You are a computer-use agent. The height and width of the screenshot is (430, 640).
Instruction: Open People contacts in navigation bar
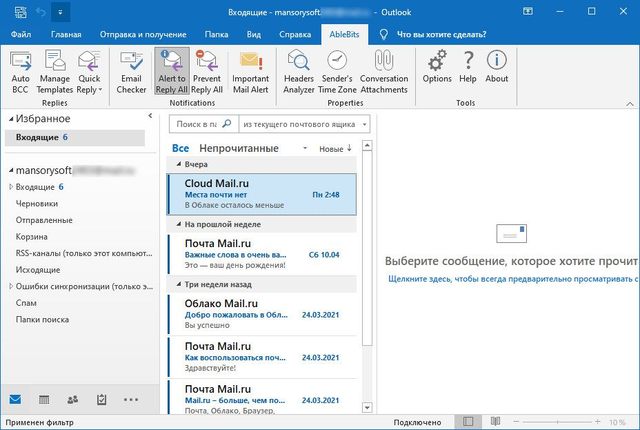73,399
